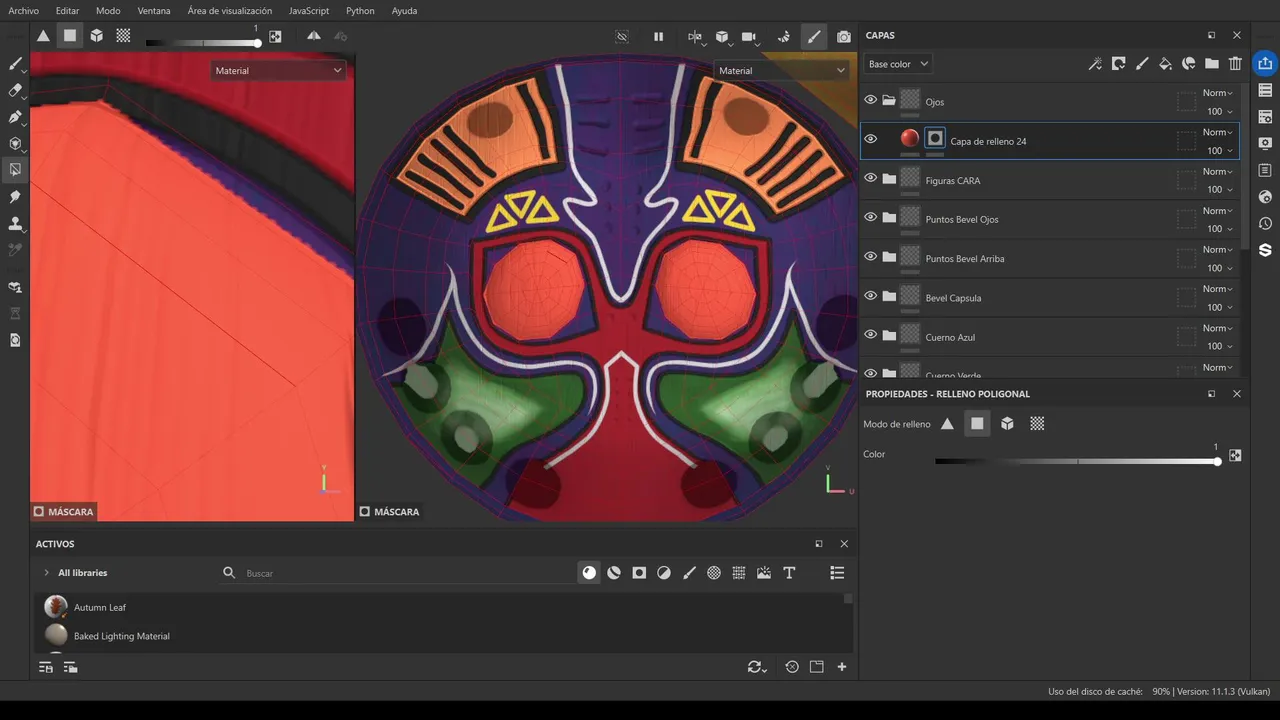Screen dimensions: 1280x720
Task: Open the Python menu
Action: [x=360, y=11]
